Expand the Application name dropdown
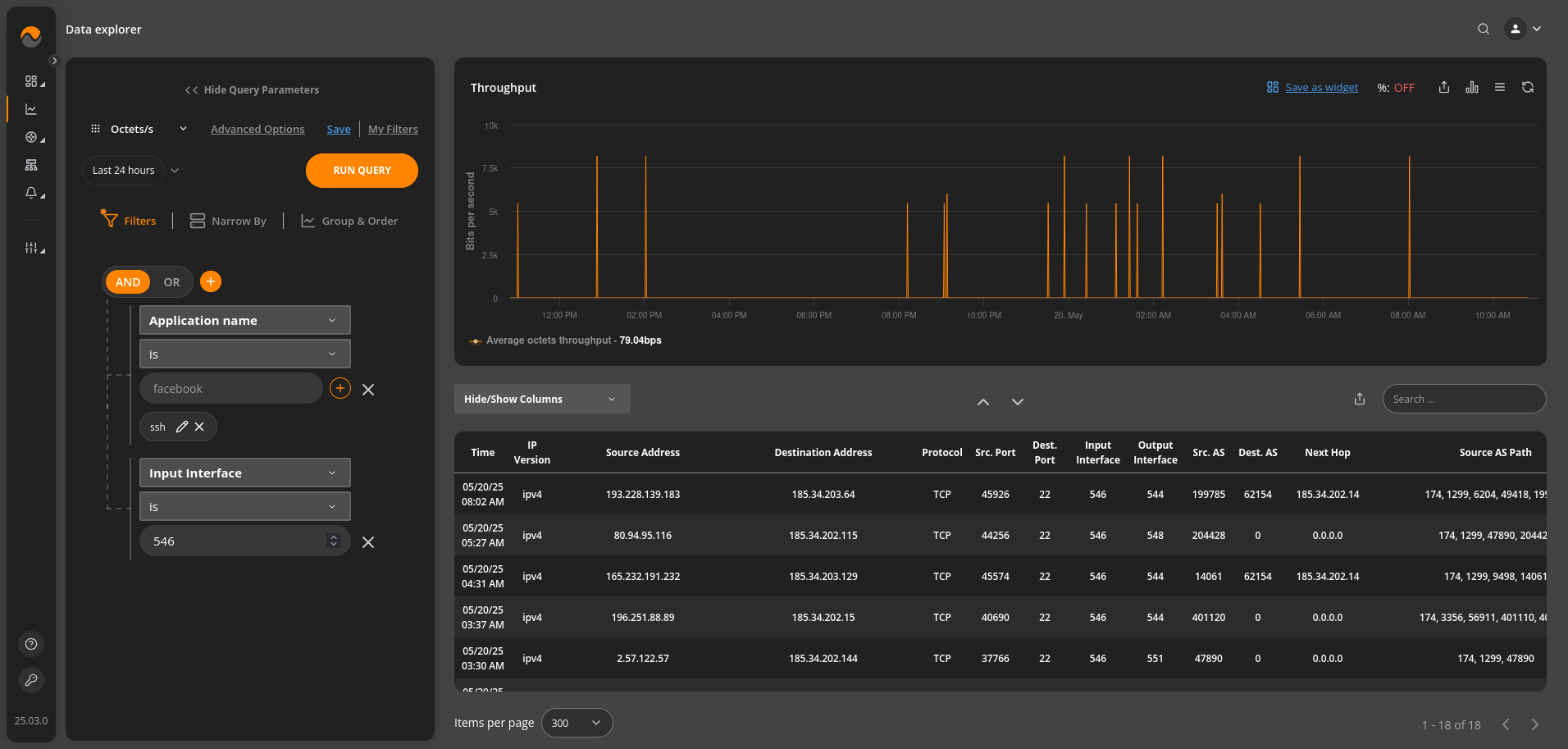The height and width of the screenshot is (749, 1568). click(244, 321)
